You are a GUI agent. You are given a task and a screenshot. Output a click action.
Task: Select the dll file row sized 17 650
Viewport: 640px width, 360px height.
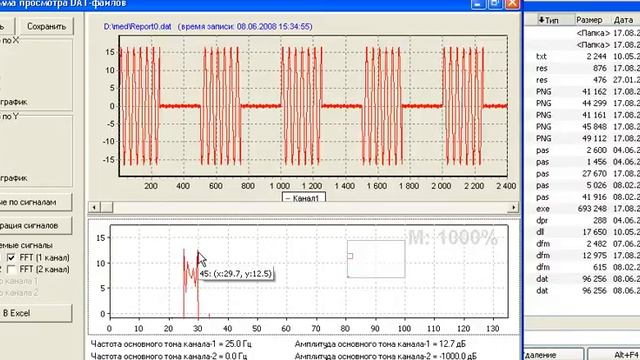pos(582,232)
